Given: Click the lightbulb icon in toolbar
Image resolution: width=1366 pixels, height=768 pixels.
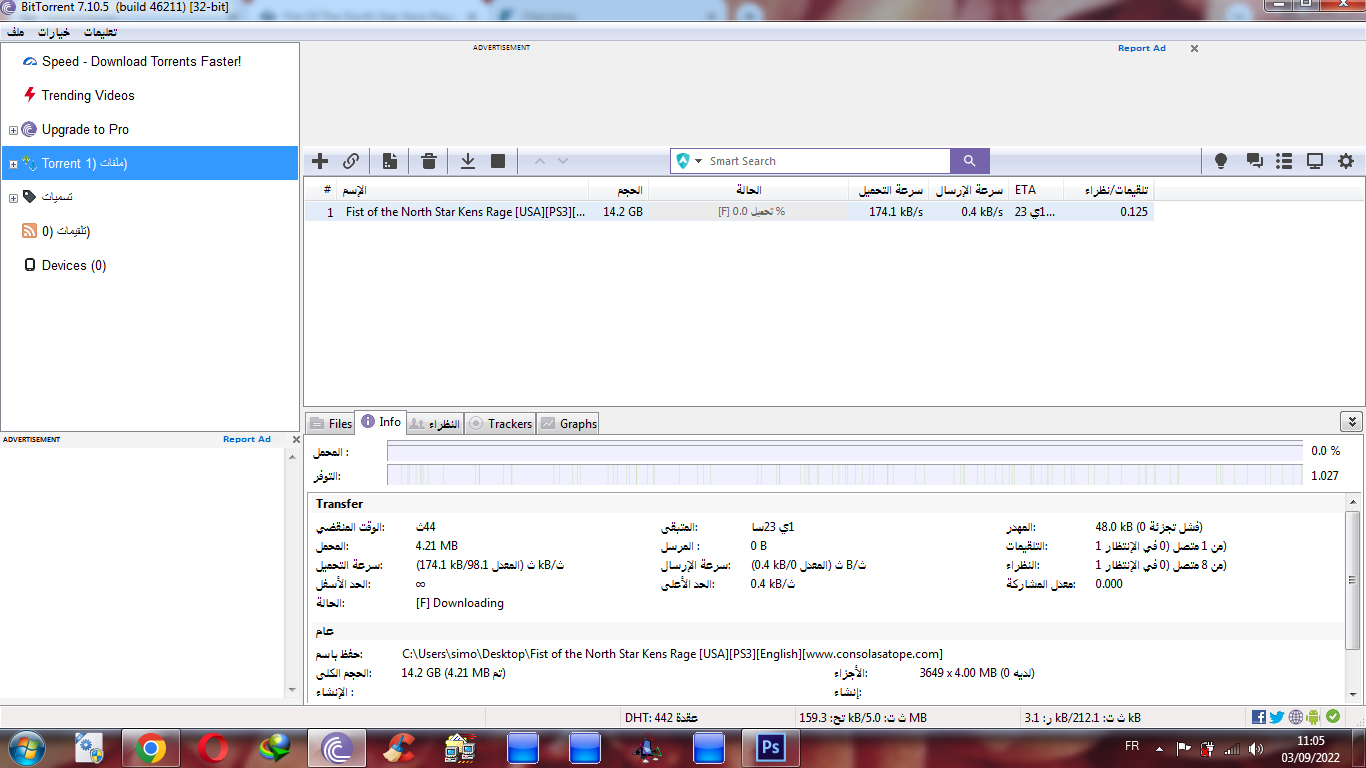Looking at the screenshot, I should [x=1221, y=161].
